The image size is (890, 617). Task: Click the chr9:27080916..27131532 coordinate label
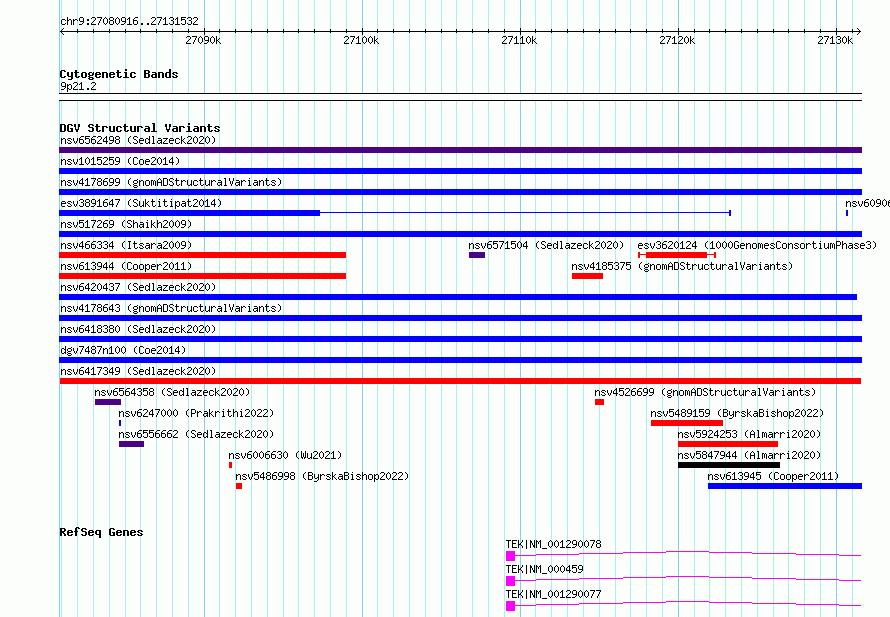(x=129, y=21)
